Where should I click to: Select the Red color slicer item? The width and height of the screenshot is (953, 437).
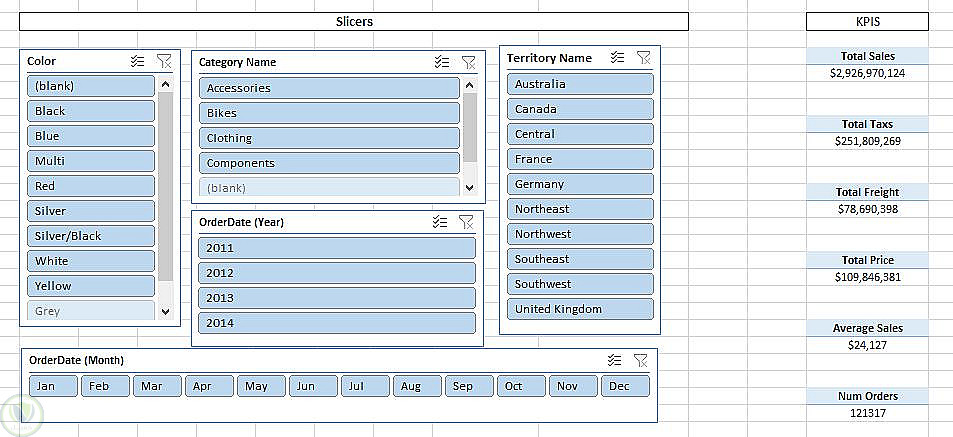click(x=91, y=186)
